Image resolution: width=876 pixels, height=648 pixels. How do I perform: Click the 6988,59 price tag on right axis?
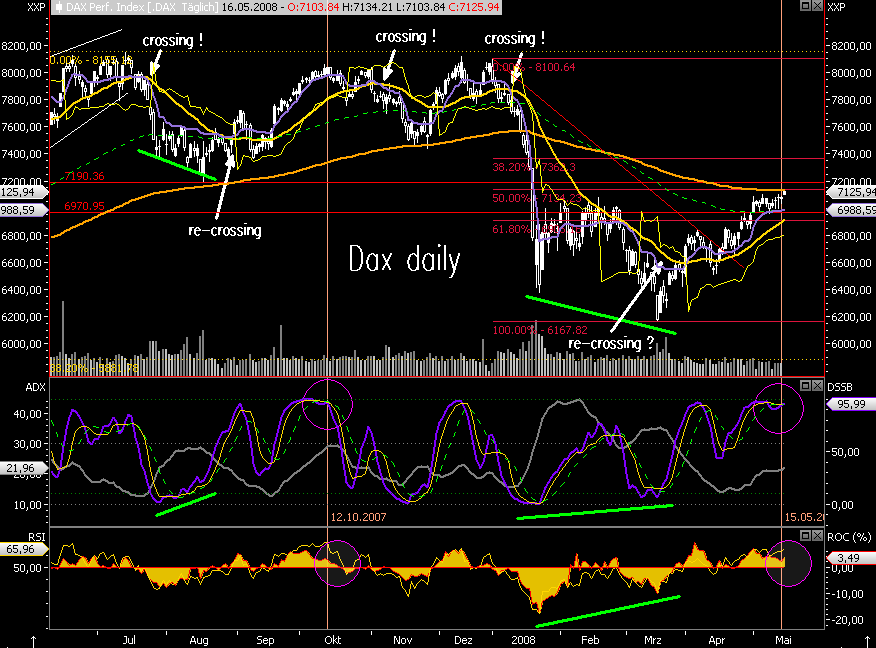click(851, 210)
